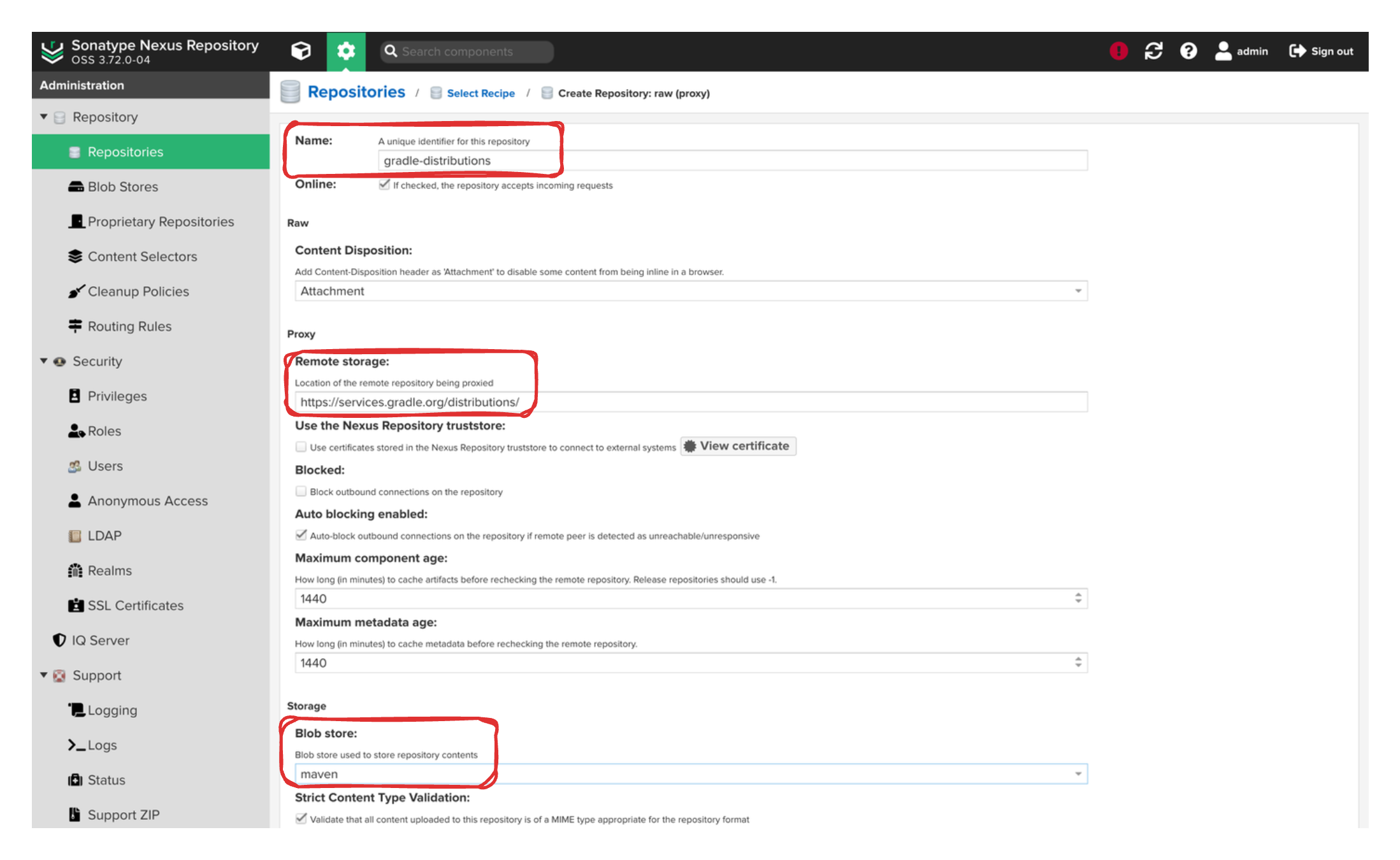Click the admin user icon

click(x=1223, y=51)
